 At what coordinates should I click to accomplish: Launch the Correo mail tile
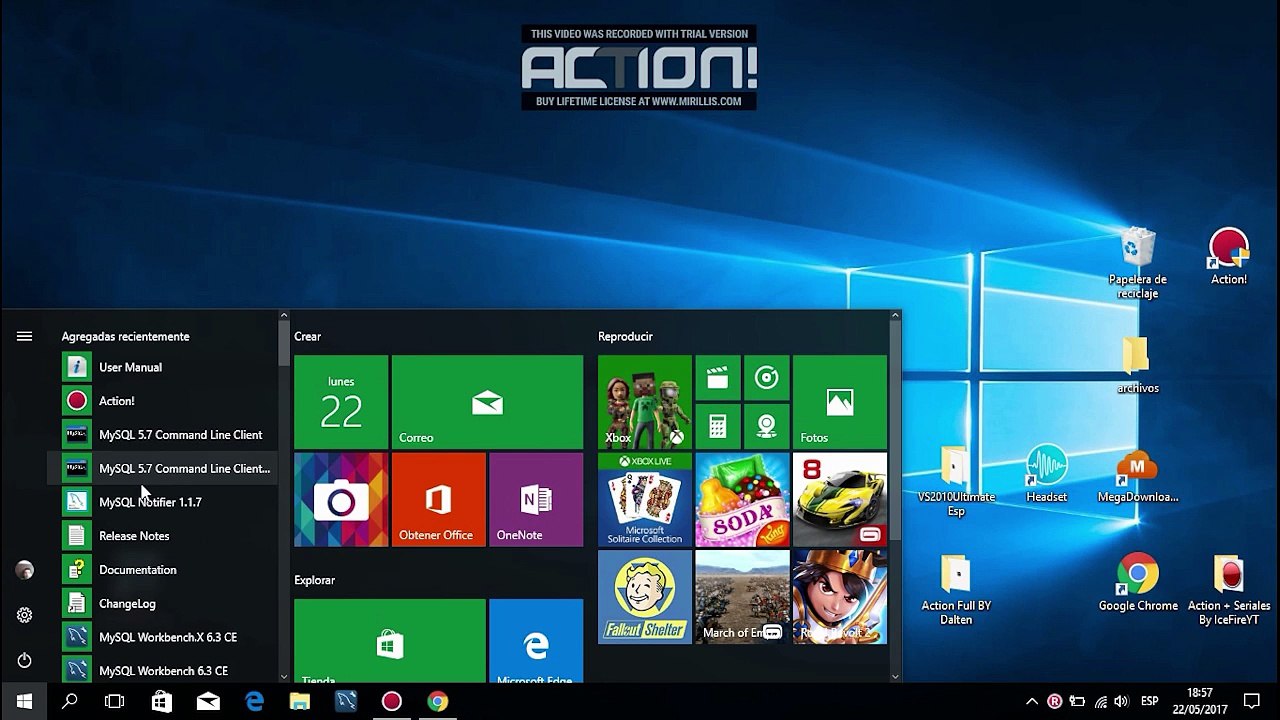pyautogui.click(x=487, y=402)
